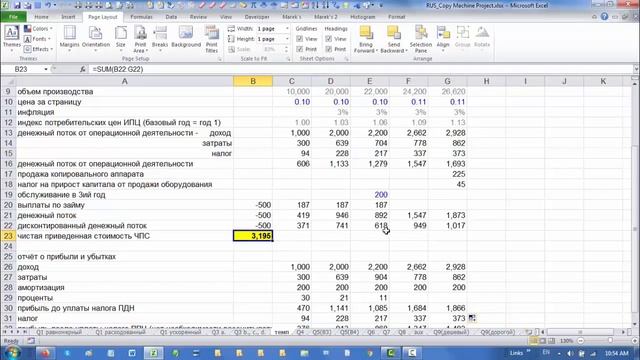Open the Width scale-to-fit dropdown
The width and height of the screenshot is (640, 360).
pyautogui.click(x=287, y=29)
